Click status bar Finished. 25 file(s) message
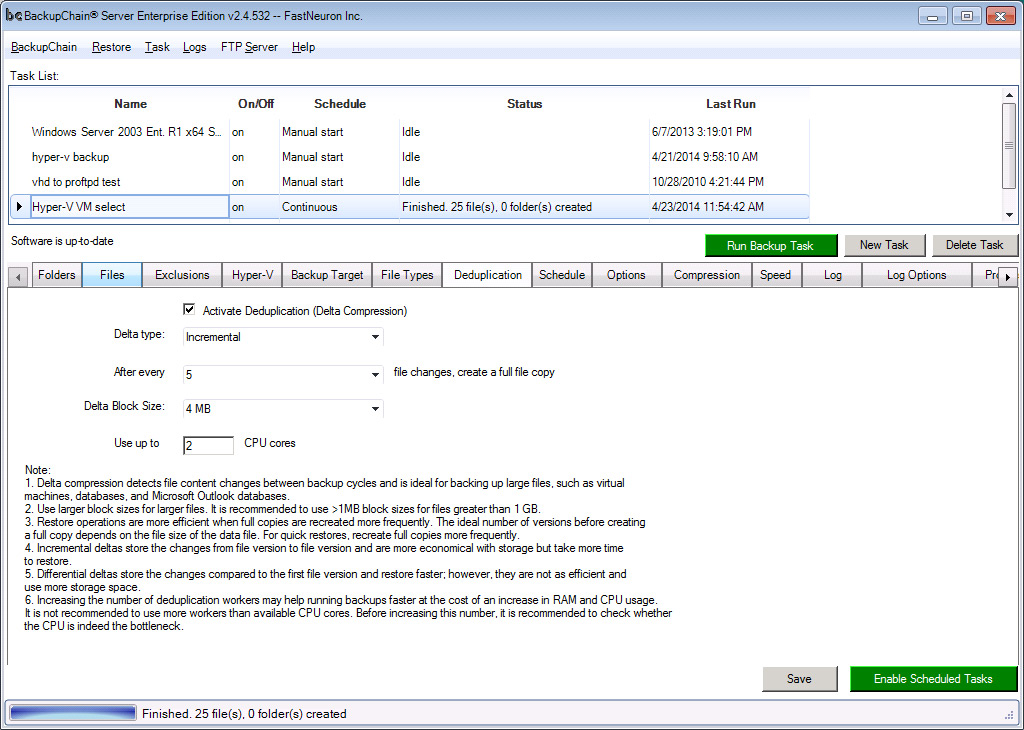Image resolution: width=1024 pixels, height=730 pixels. (x=244, y=714)
